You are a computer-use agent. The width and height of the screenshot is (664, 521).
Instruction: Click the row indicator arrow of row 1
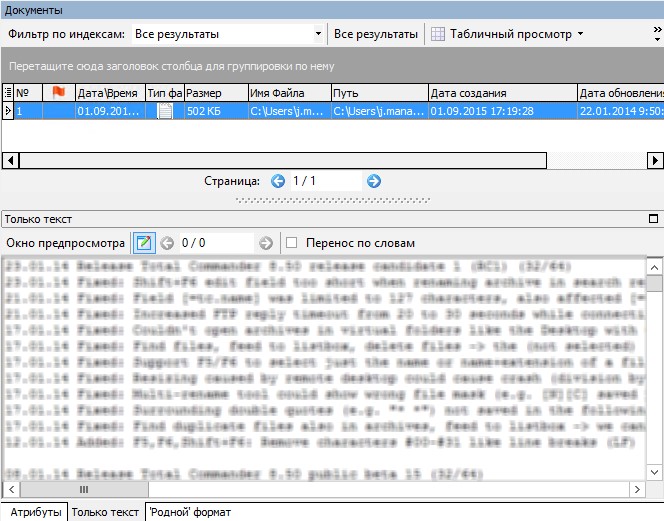tap(8, 111)
